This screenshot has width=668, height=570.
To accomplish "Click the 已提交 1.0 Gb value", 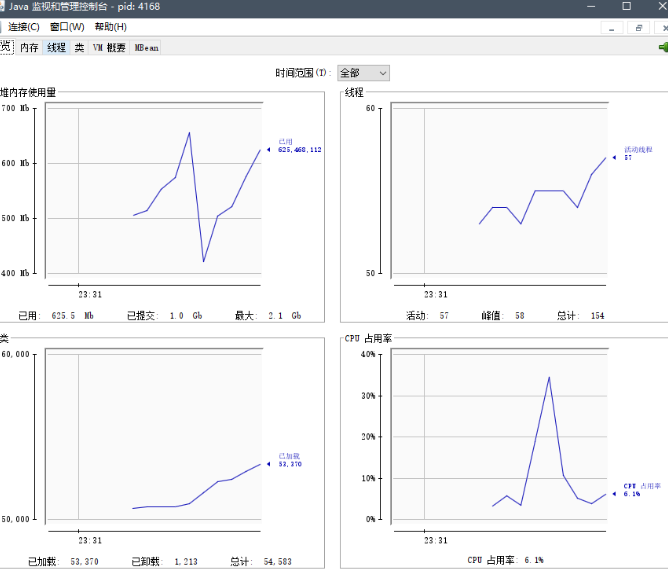I will (164, 316).
